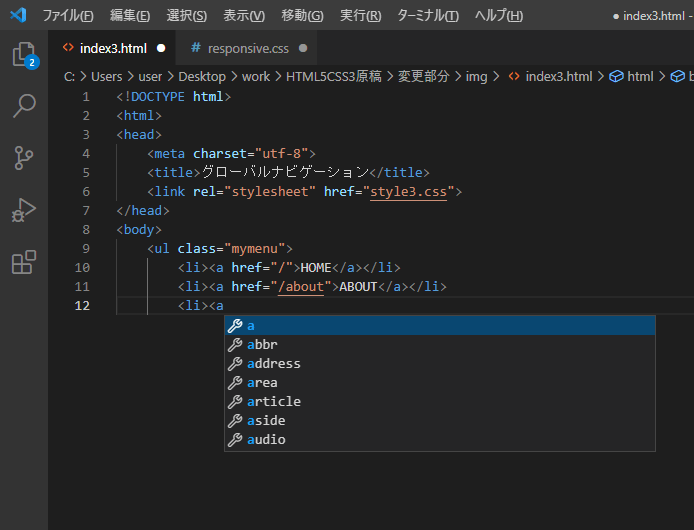
Task: Place cursor after '<li><a' on line 12
Action: (224, 306)
